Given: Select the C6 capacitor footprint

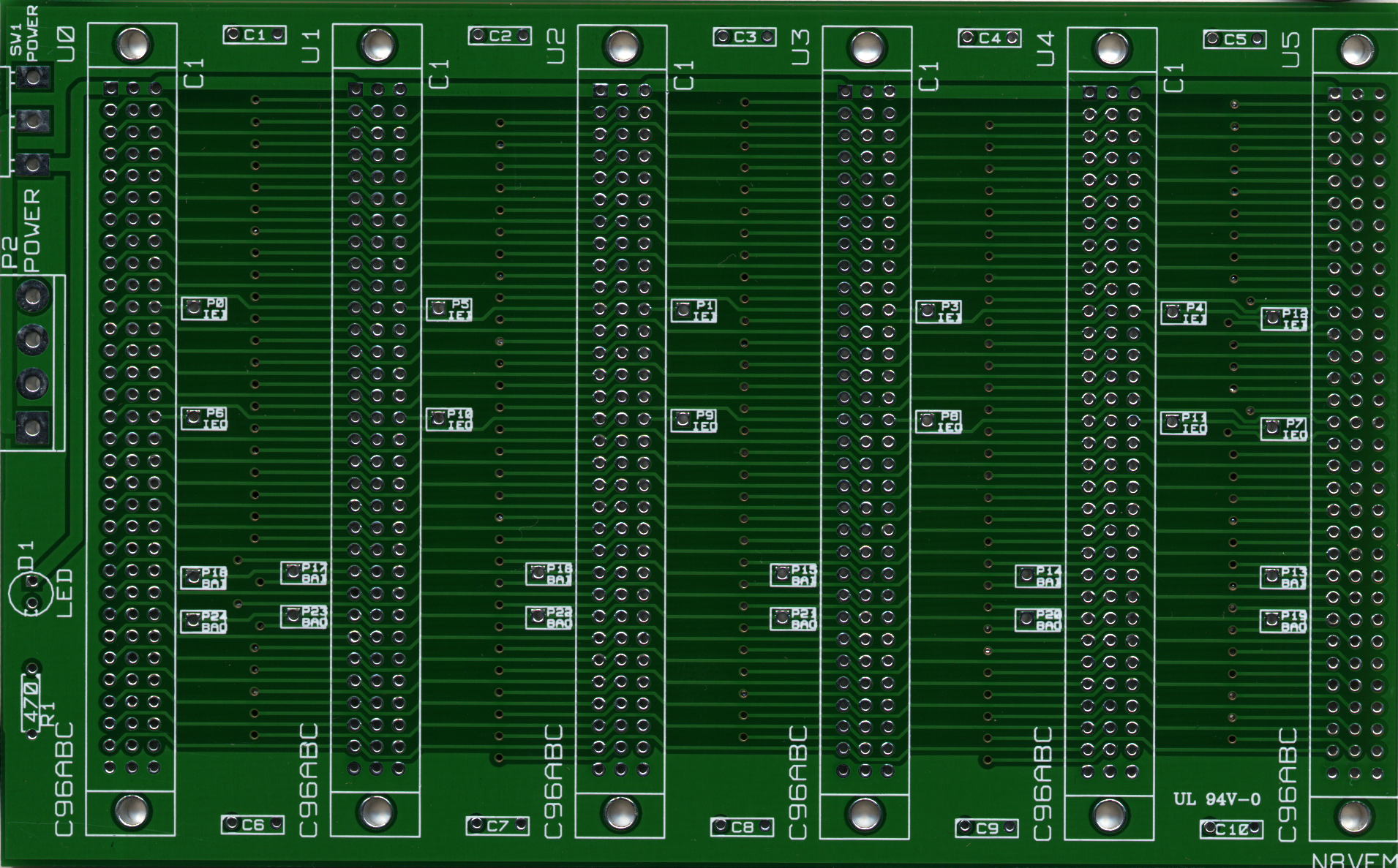Looking at the screenshot, I should pos(252,825).
